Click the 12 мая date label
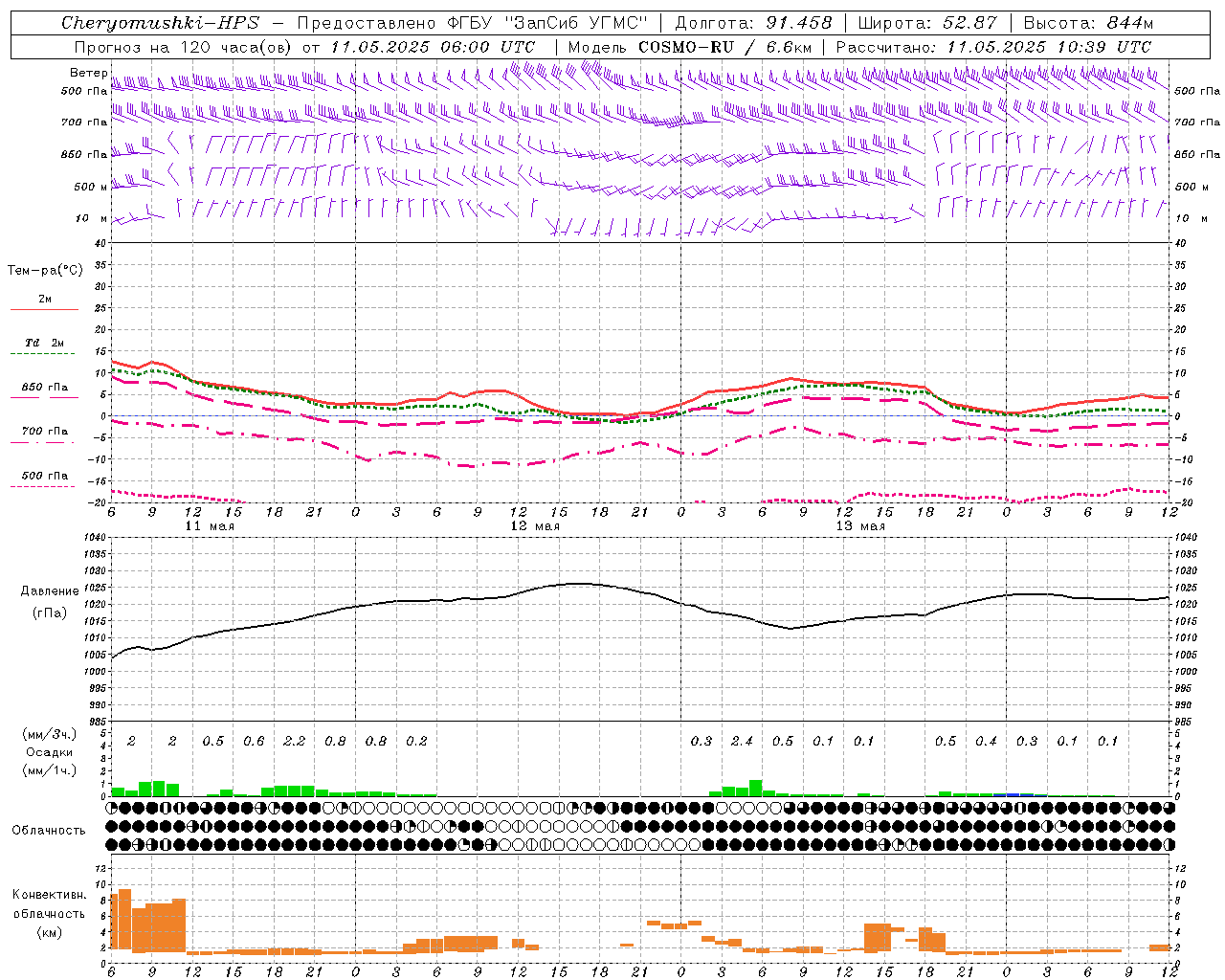The image size is (1225, 980). pyautogui.click(x=535, y=526)
